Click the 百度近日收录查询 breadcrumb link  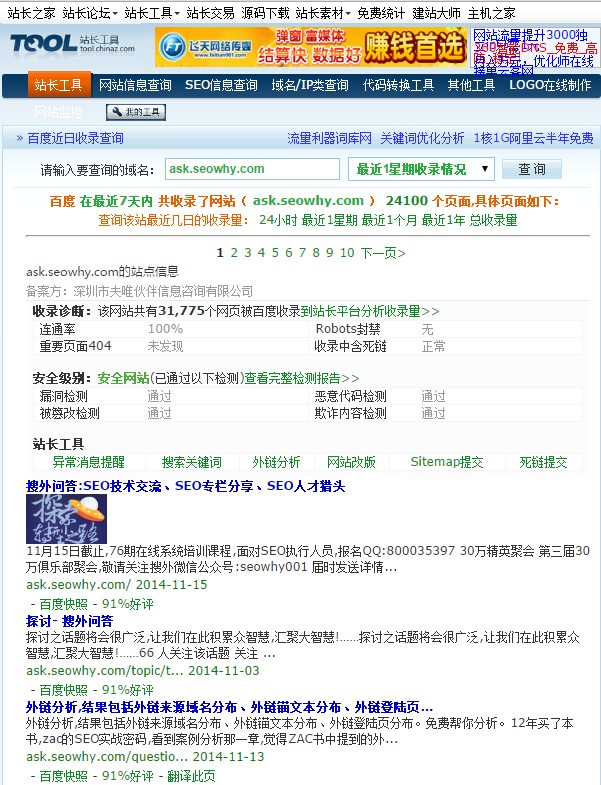75,138
